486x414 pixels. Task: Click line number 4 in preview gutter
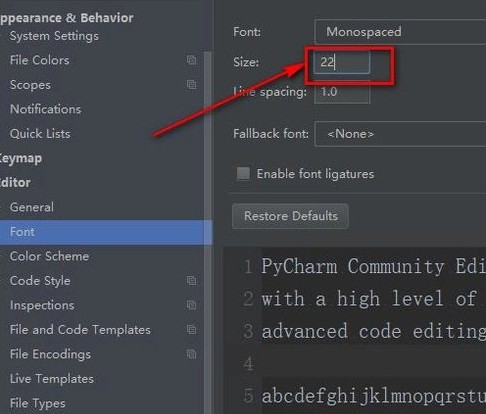coord(248,364)
